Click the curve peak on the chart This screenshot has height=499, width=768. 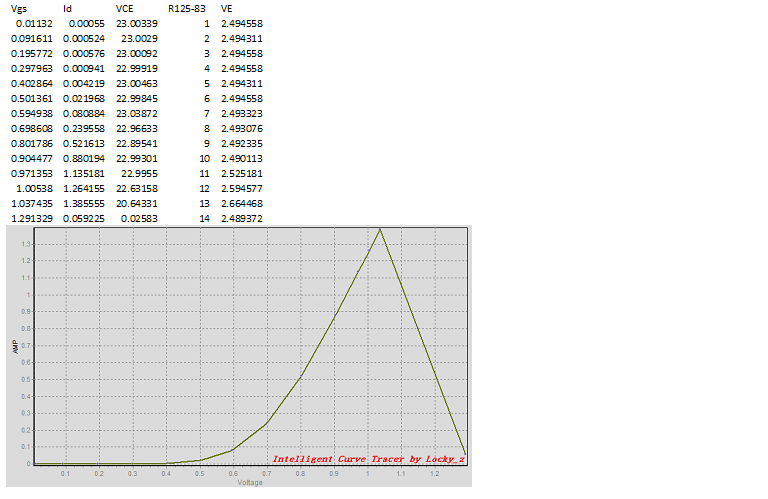380,229
